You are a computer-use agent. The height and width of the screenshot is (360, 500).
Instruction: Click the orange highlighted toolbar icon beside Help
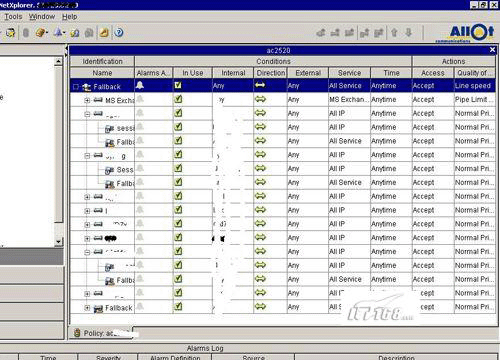(104, 33)
